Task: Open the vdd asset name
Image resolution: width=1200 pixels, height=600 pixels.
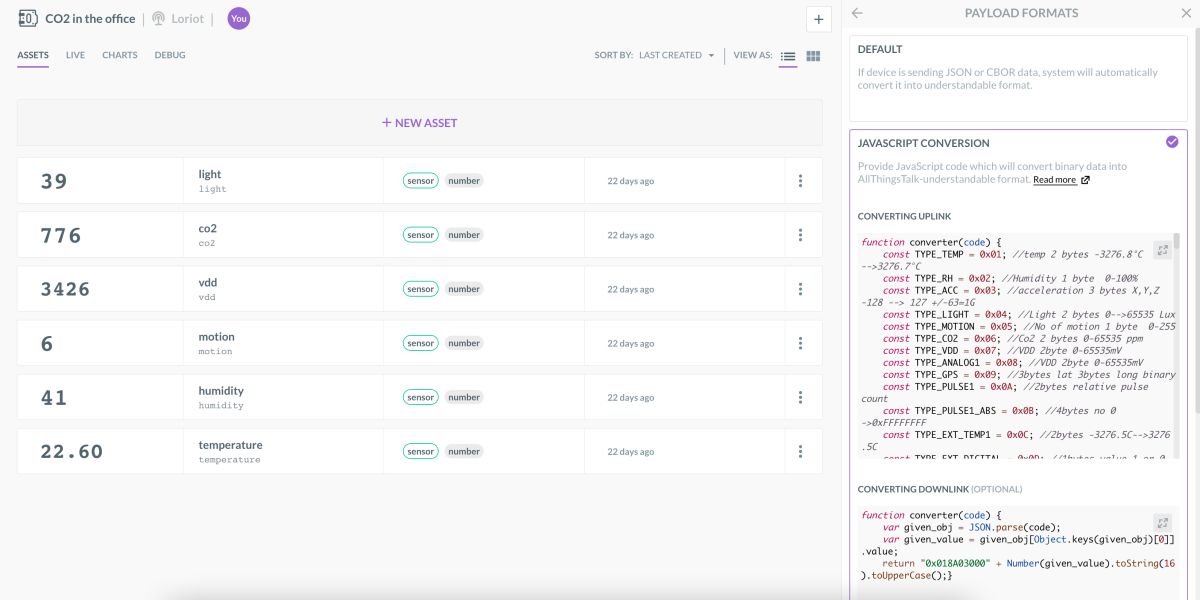Action: tap(207, 282)
